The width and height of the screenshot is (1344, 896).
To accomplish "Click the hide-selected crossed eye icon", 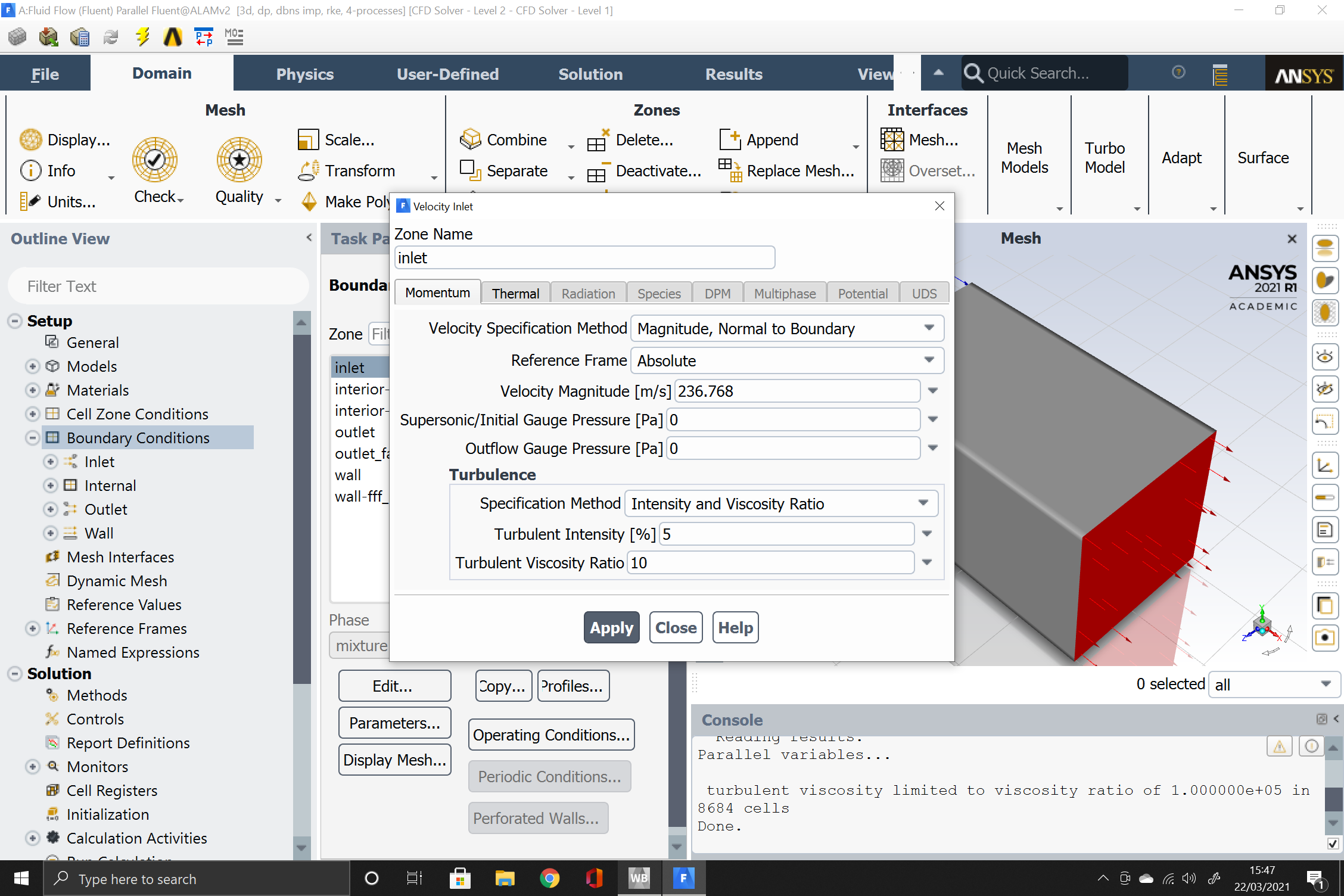I will pos(1325,389).
